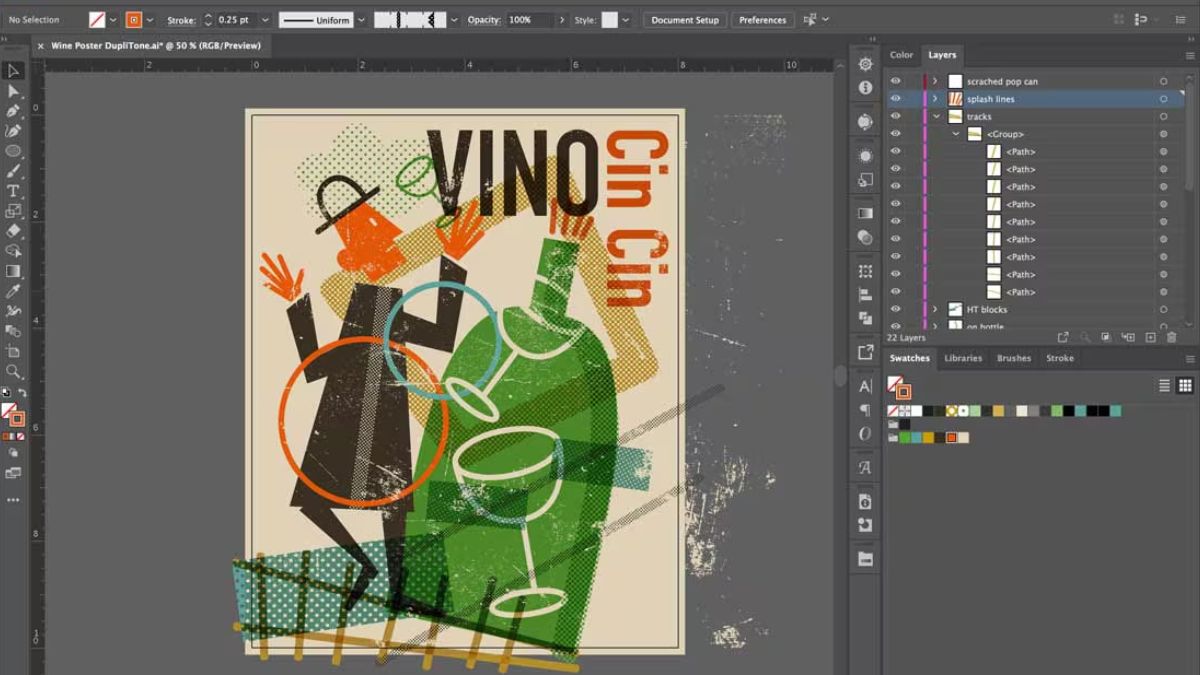
Task: Select the Ellipse shape tool
Action: click(x=13, y=151)
